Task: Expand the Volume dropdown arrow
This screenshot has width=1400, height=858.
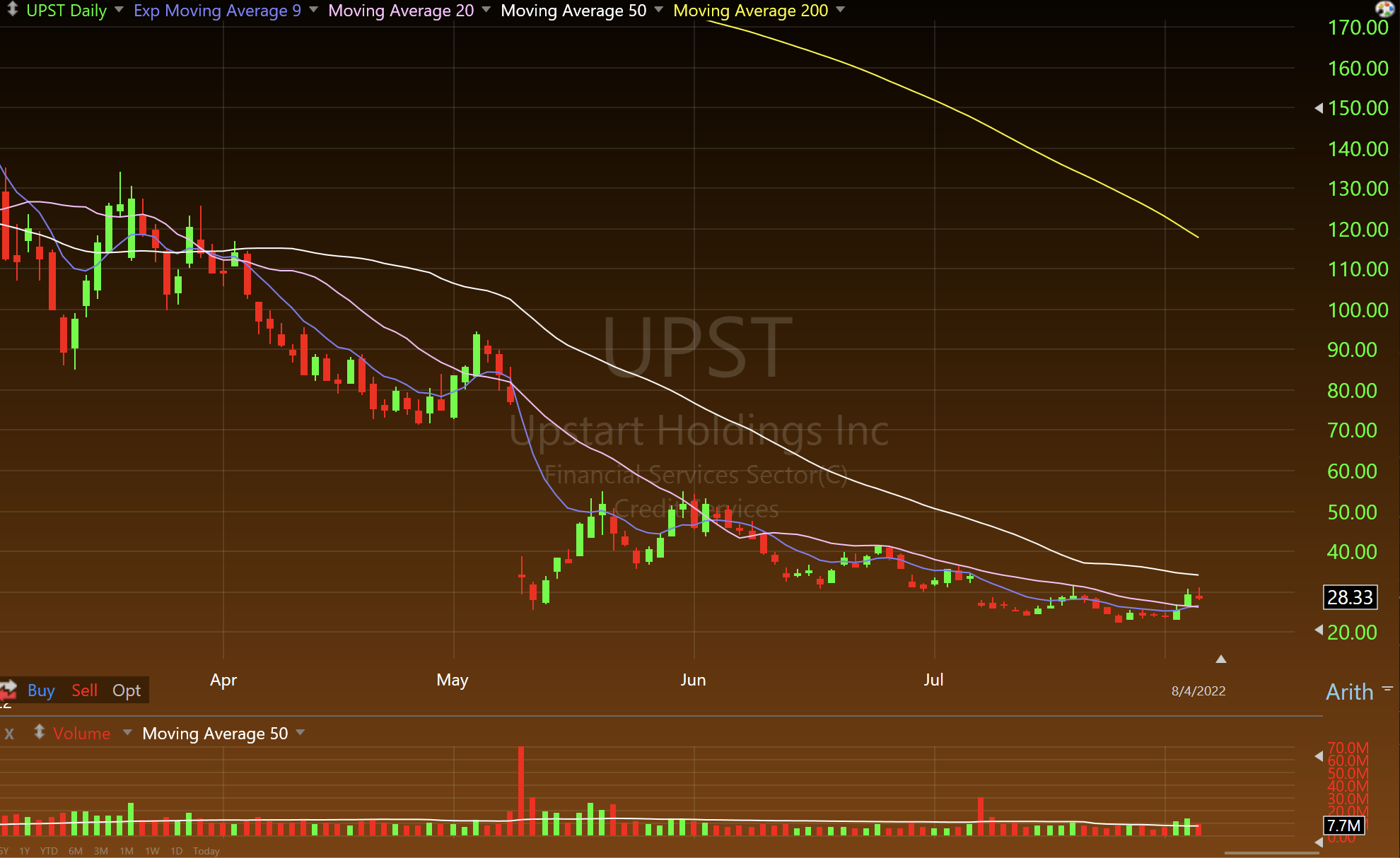Action: pyautogui.click(x=127, y=733)
